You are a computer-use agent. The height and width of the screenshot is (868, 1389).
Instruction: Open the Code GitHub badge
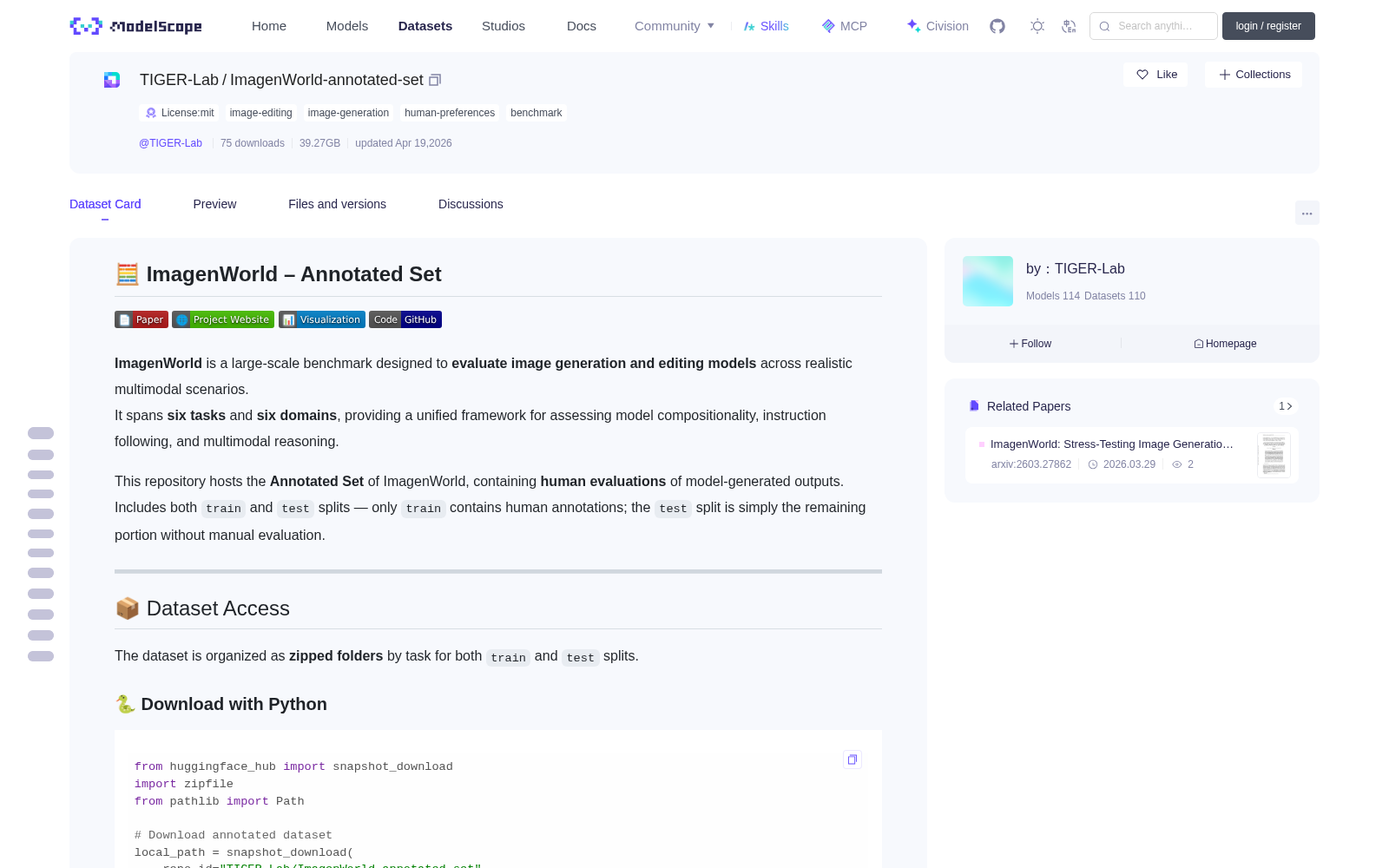pos(405,319)
